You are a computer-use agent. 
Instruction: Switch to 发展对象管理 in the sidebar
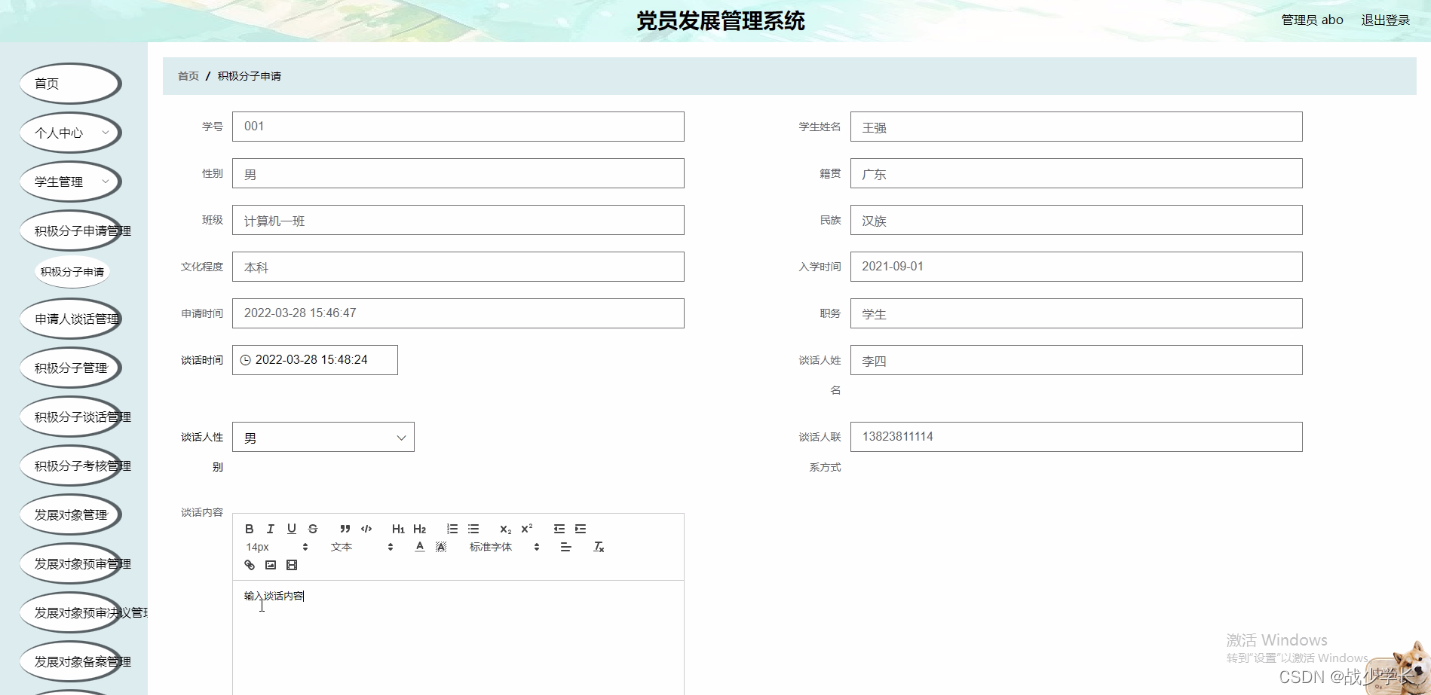[70, 514]
